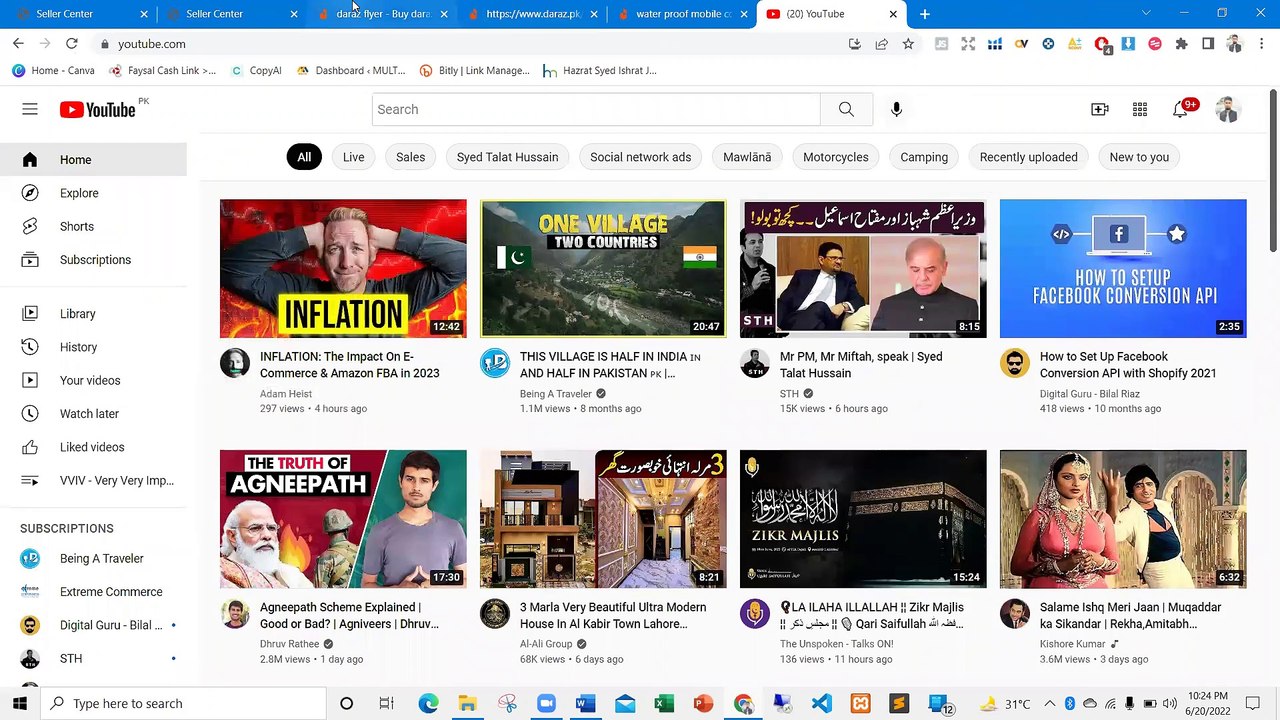The height and width of the screenshot is (720, 1280).
Task: Reload the page with the refresh button
Action: tap(72, 44)
